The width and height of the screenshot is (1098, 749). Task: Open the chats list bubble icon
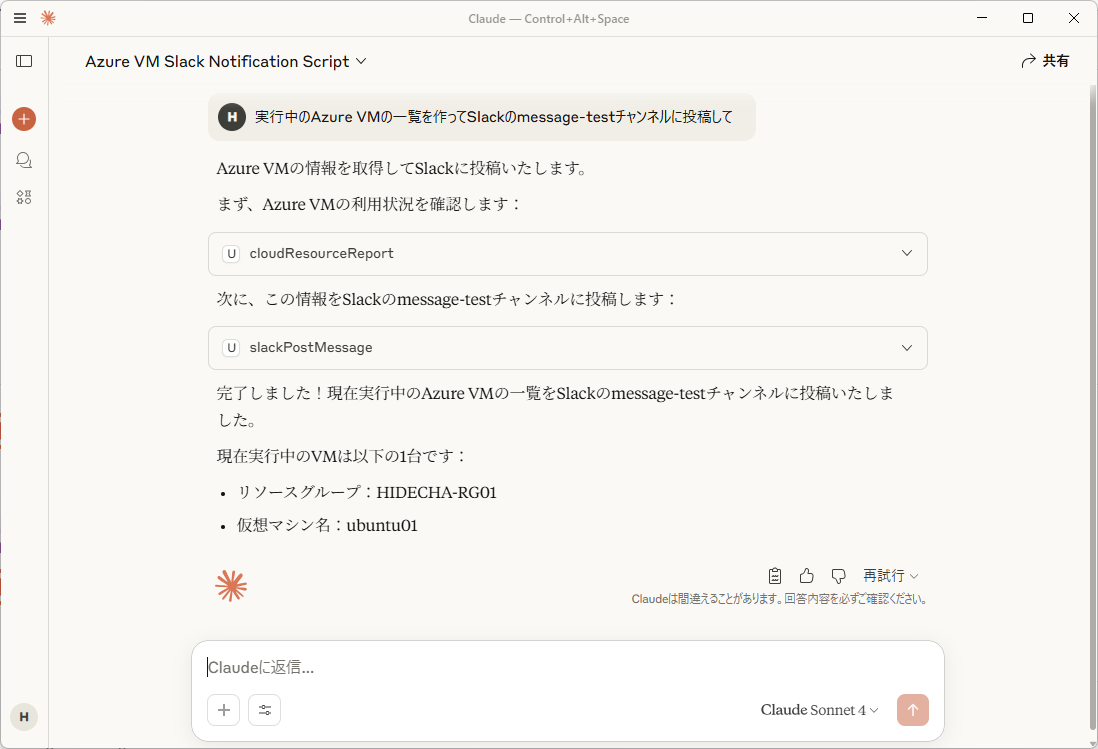(x=24, y=160)
